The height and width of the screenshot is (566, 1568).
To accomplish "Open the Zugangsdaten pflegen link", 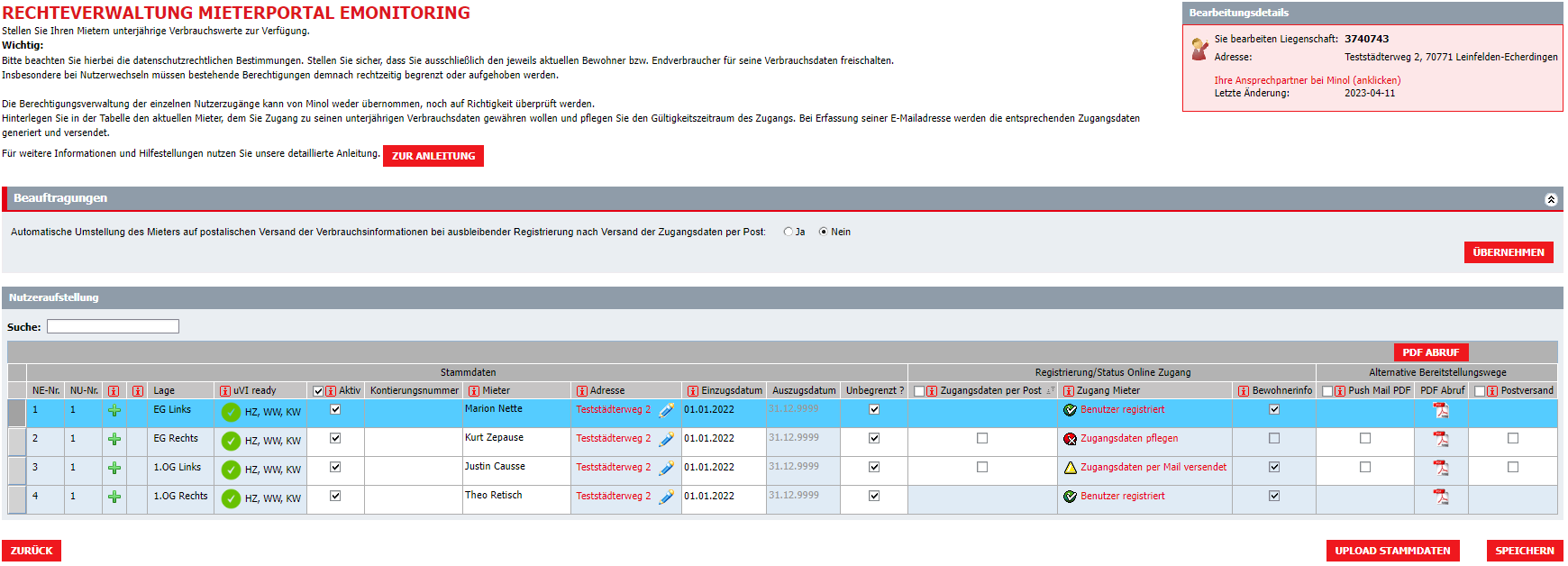I will [x=1129, y=438].
